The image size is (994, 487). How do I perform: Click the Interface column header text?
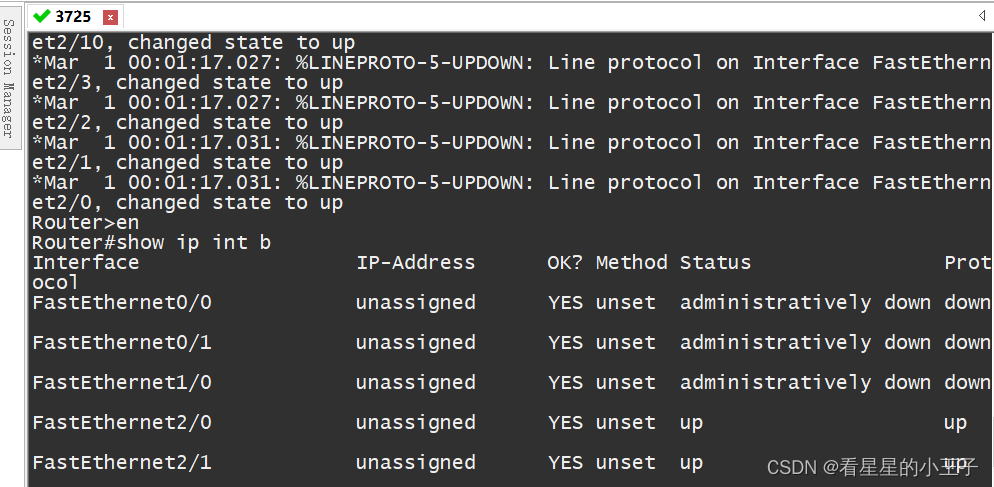point(85,263)
